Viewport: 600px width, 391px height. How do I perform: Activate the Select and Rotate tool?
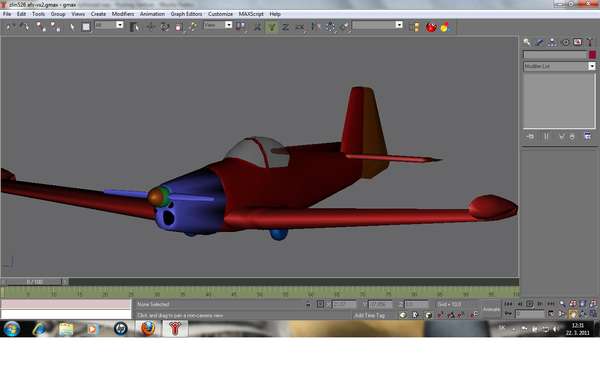(165, 27)
